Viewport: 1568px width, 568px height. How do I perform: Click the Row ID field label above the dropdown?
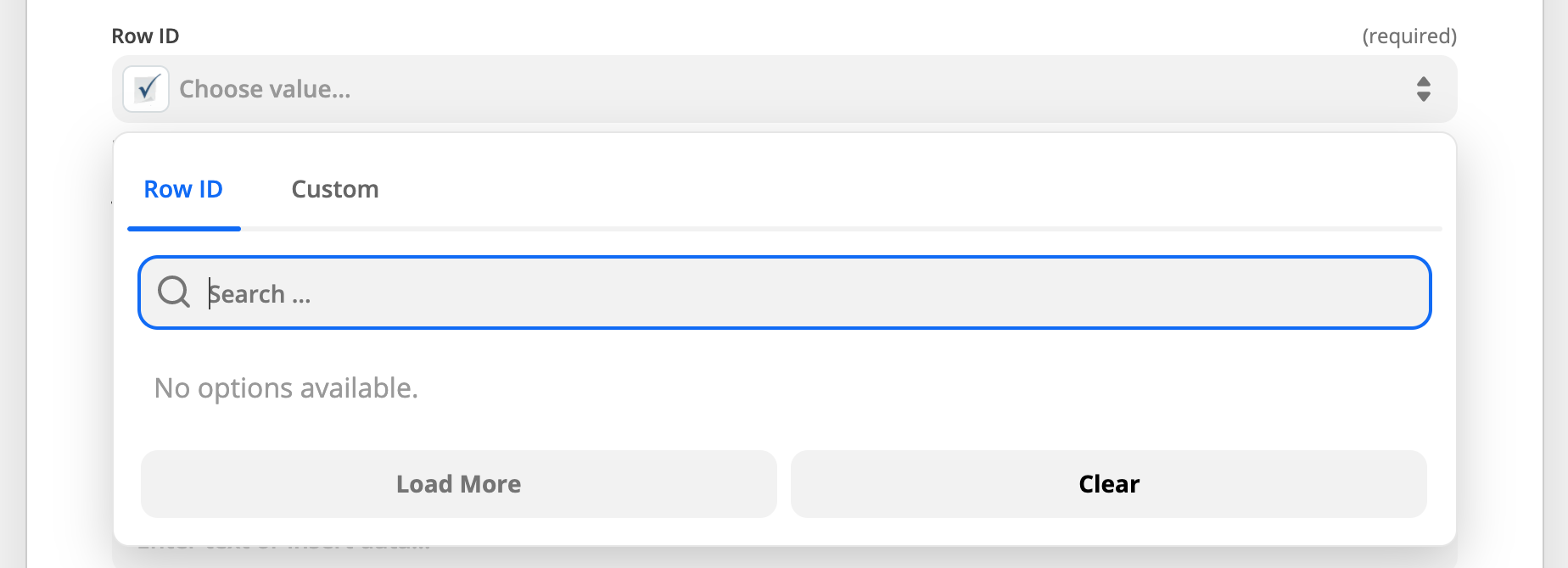145,36
